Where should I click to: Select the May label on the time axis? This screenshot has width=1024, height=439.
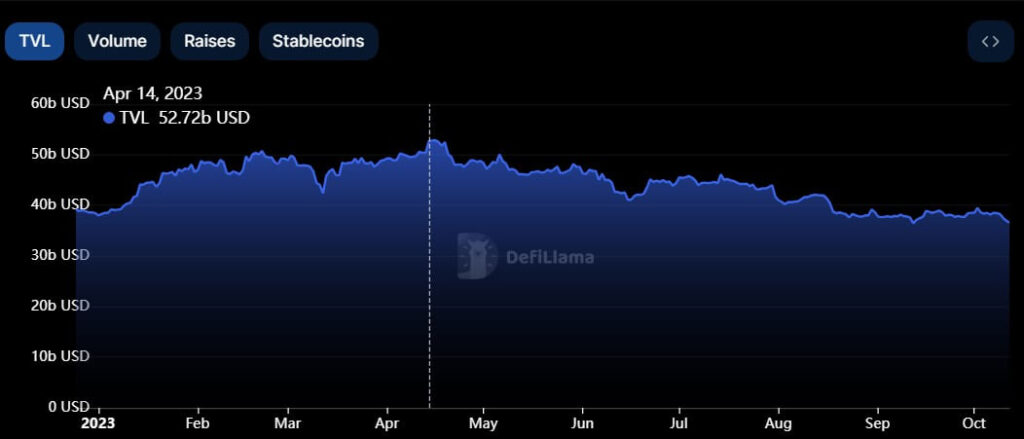point(483,423)
